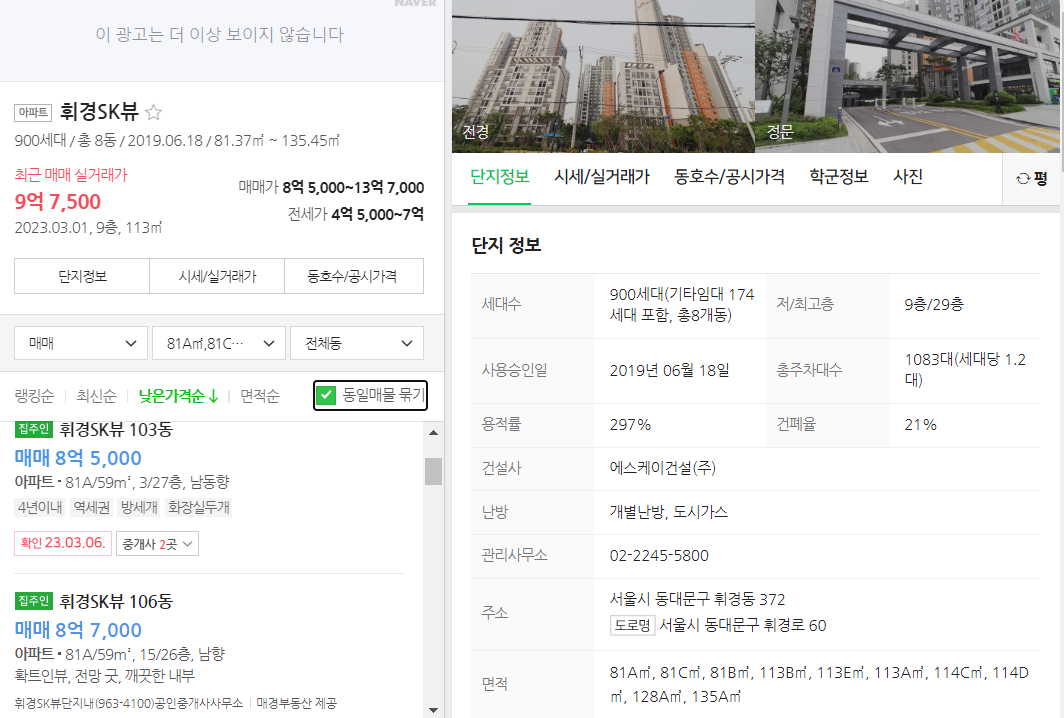
Task: Open the 매매 transaction type dropdown
Action: click(81, 343)
